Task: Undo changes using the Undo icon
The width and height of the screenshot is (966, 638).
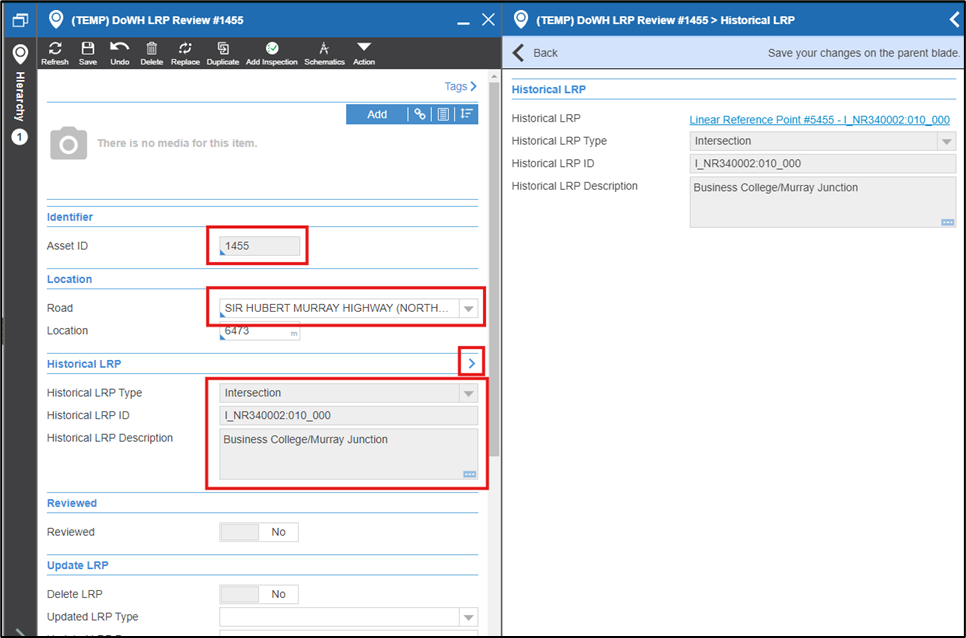Action: click(120, 53)
